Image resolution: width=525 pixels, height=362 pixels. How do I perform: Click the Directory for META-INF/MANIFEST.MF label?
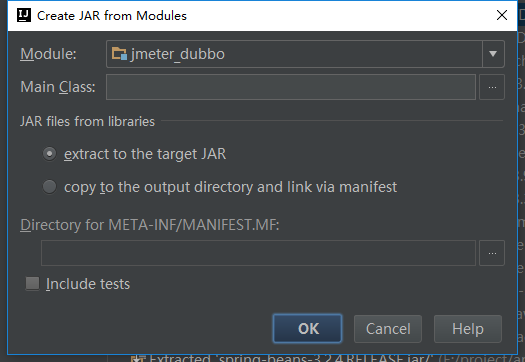pyautogui.click(x=150, y=225)
